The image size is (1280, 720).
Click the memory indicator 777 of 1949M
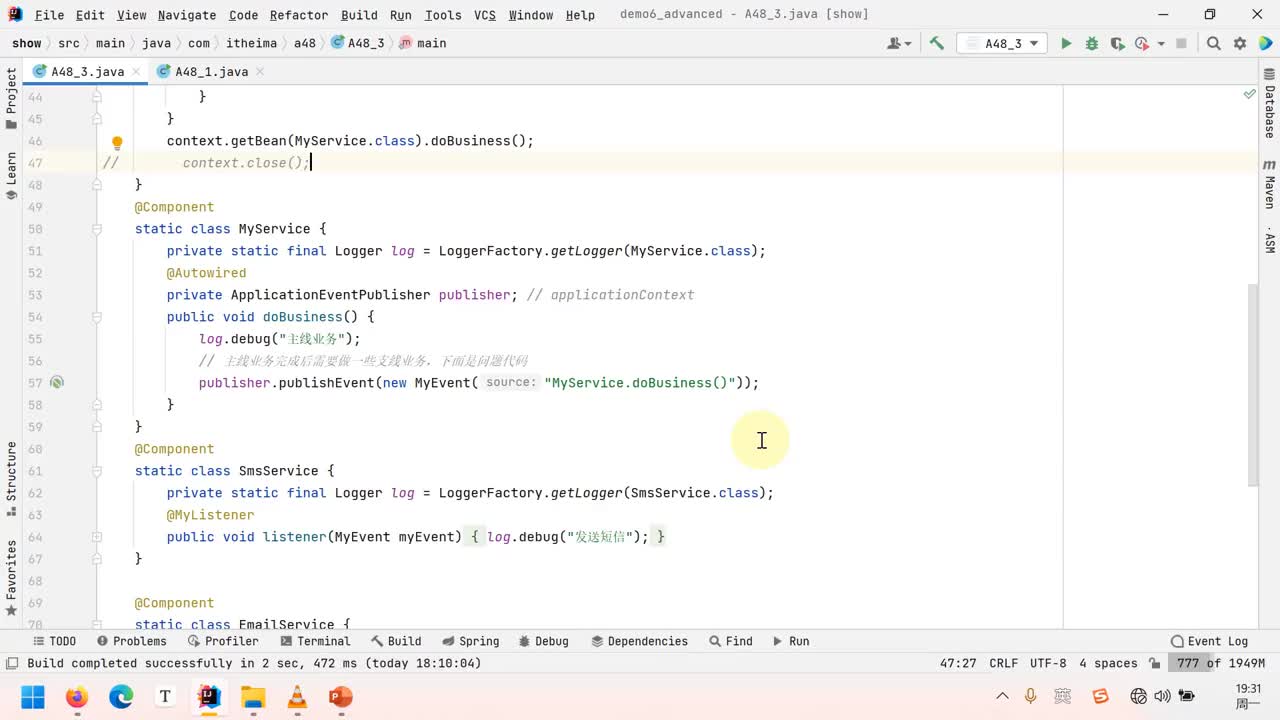(1220, 663)
